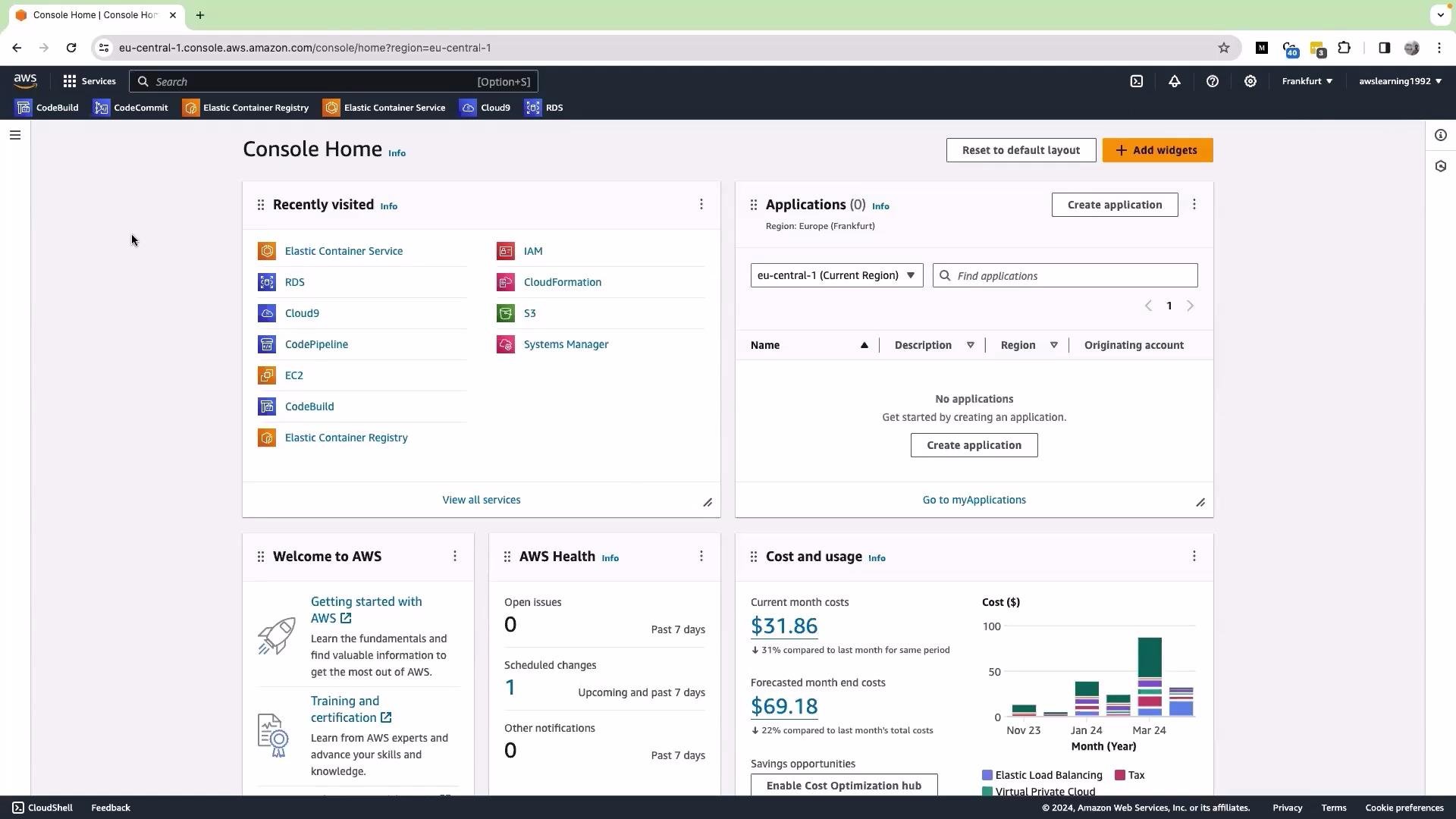The width and height of the screenshot is (1456, 819).
Task: Open Cloud9 favorite shortcut
Action: coord(485,108)
